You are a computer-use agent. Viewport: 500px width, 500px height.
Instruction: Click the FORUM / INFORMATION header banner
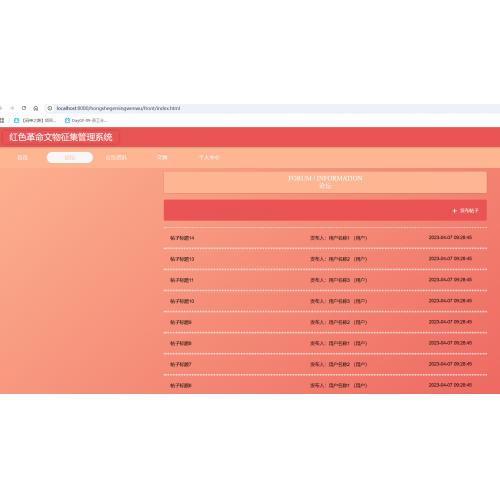click(x=325, y=182)
